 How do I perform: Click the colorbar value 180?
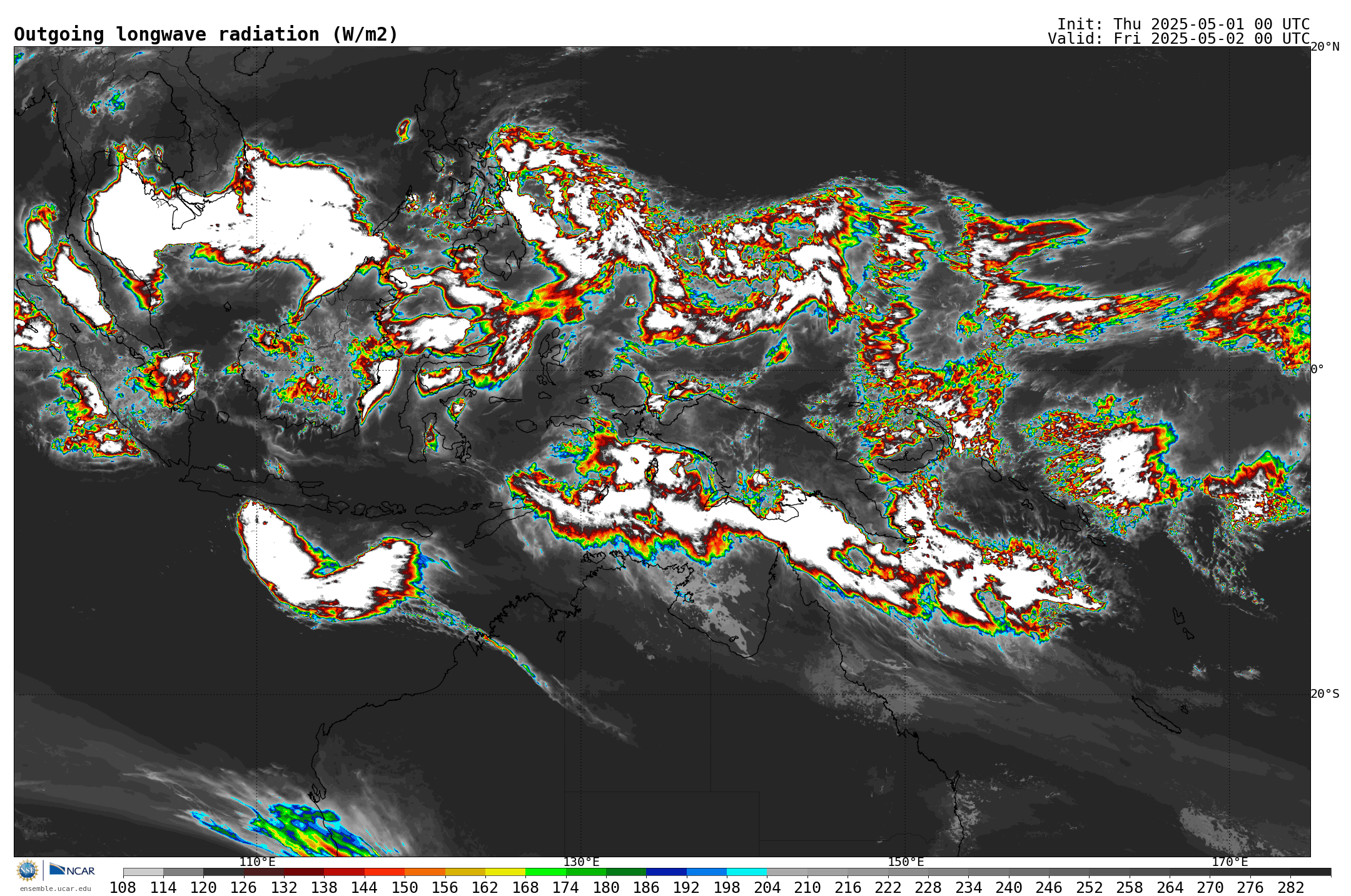point(606,888)
